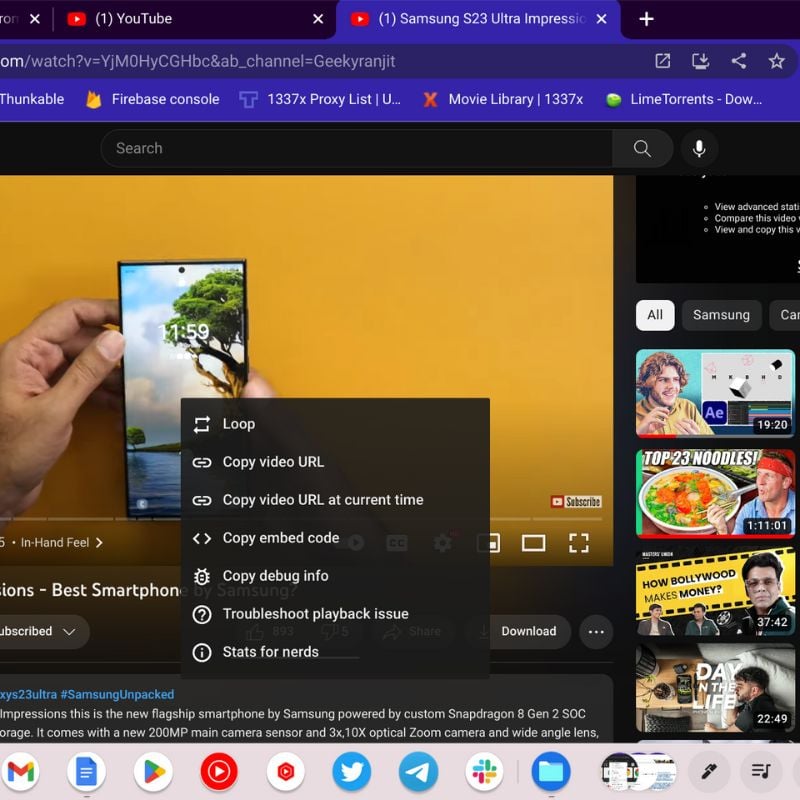Select Copy debug info entry

click(335, 576)
